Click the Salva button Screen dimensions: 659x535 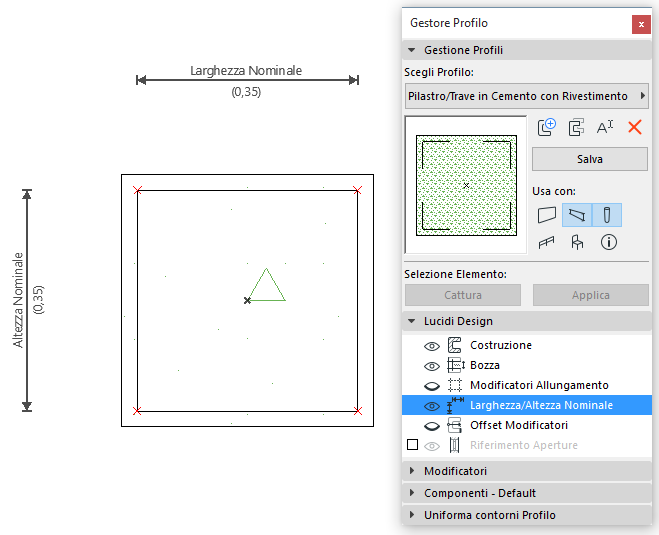click(590, 159)
